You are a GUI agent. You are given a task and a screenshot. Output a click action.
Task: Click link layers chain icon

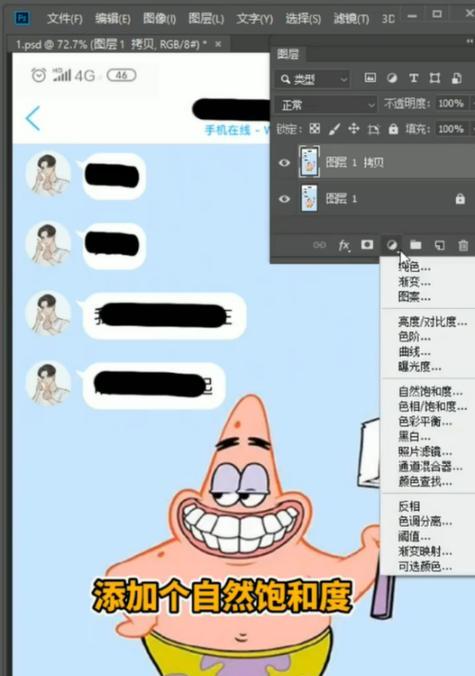(319, 245)
